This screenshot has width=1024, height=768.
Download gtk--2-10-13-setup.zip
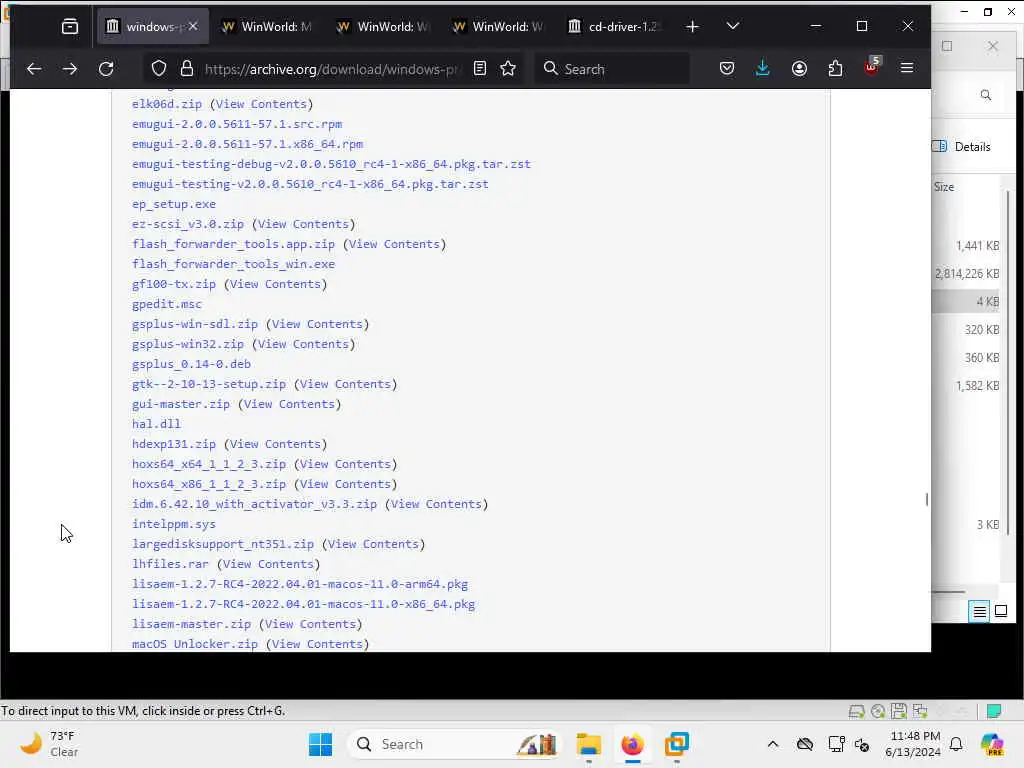pos(209,384)
